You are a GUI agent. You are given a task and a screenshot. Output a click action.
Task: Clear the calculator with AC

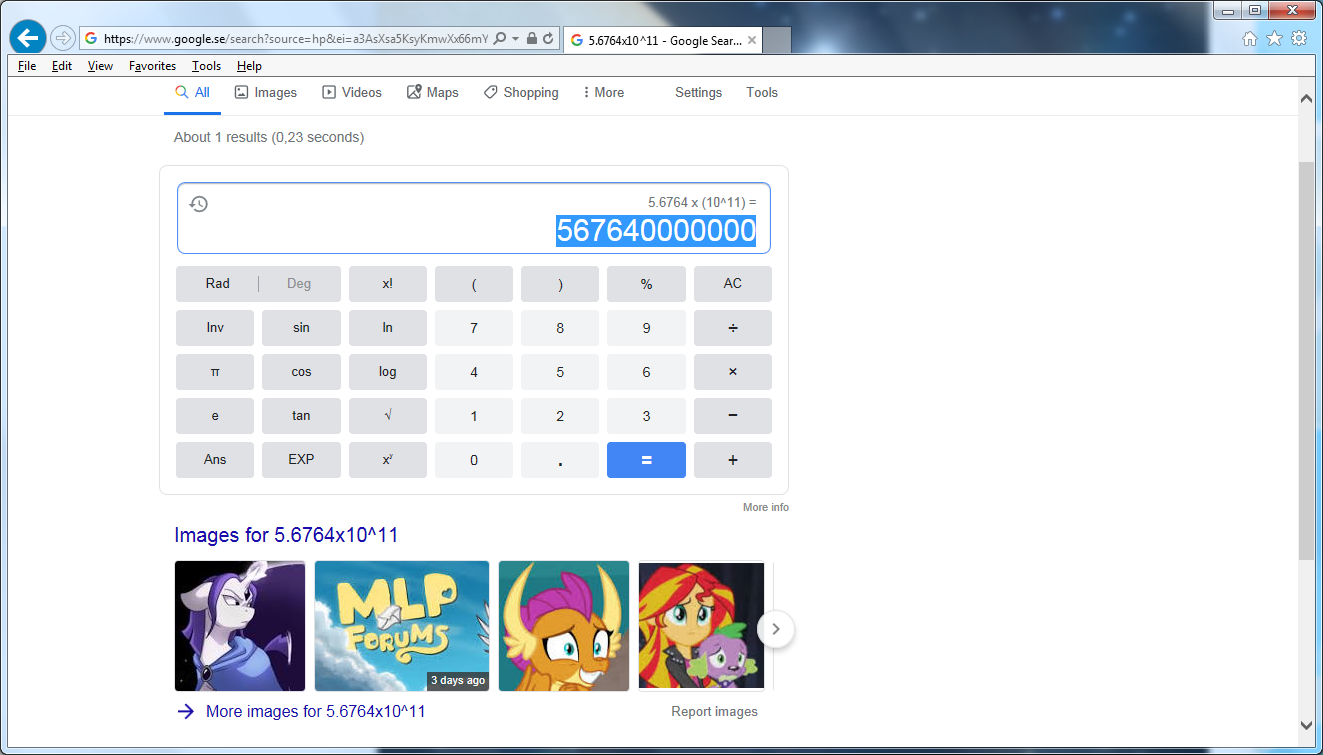click(x=733, y=284)
